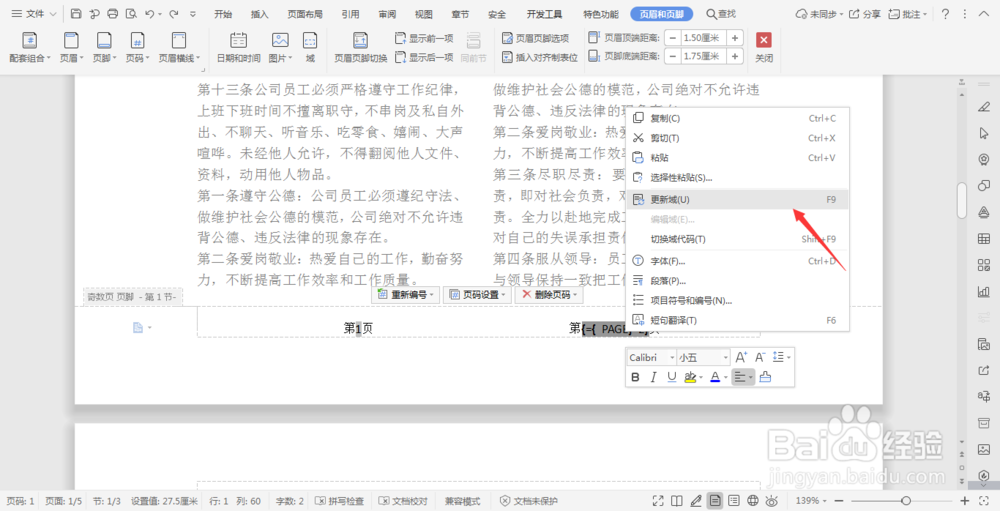Select 复制(C) in context menu
This screenshot has width=1000, height=511.
coord(738,118)
